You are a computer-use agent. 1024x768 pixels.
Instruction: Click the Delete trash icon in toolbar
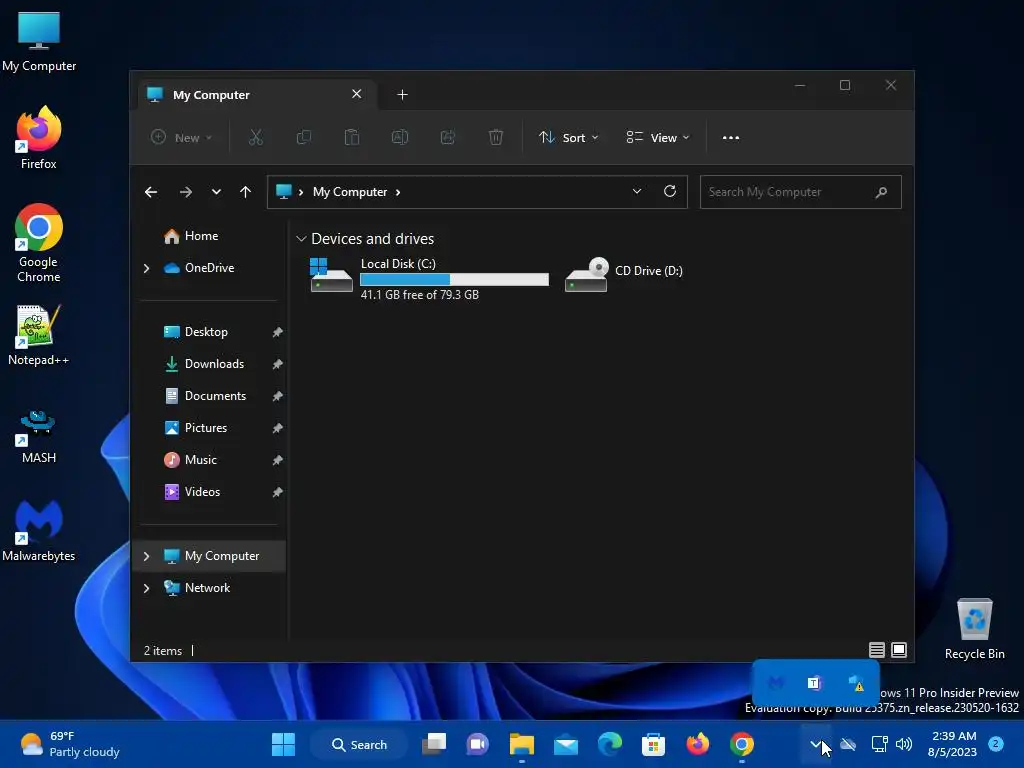click(x=496, y=137)
